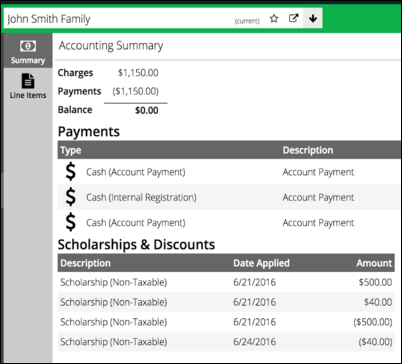Click dollar icon for Cash (Internal Registration)

pyautogui.click(x=71, y=197)
